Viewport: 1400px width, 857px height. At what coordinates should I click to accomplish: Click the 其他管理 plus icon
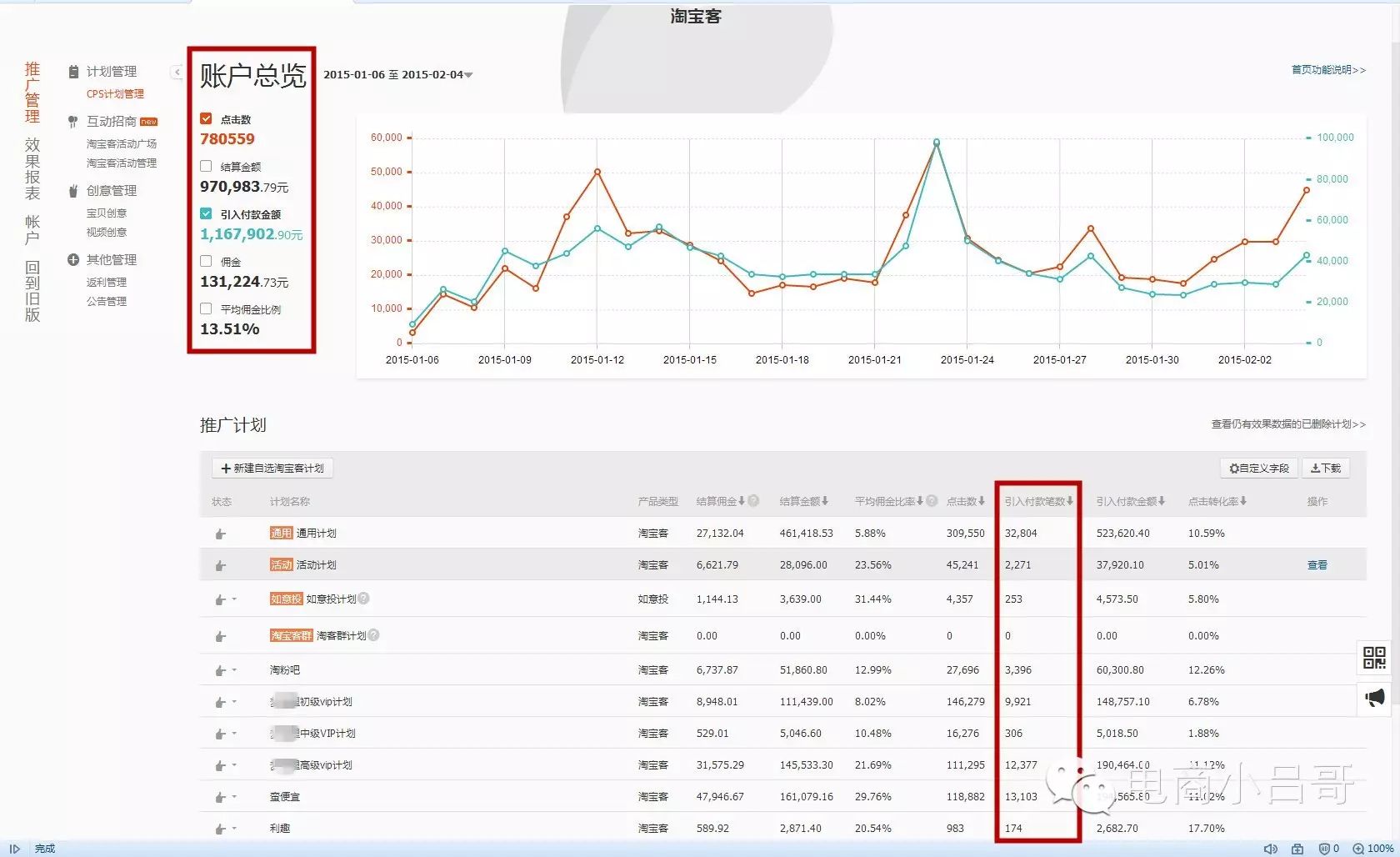click(73, 260)
